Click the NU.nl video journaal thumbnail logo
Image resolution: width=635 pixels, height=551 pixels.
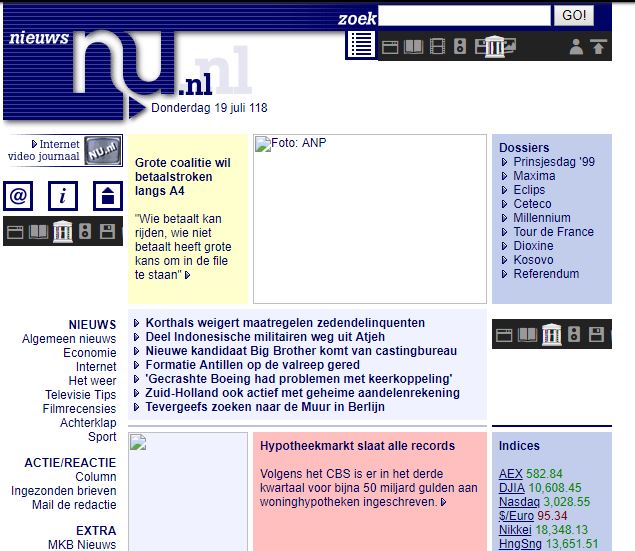tap(103, 151)
